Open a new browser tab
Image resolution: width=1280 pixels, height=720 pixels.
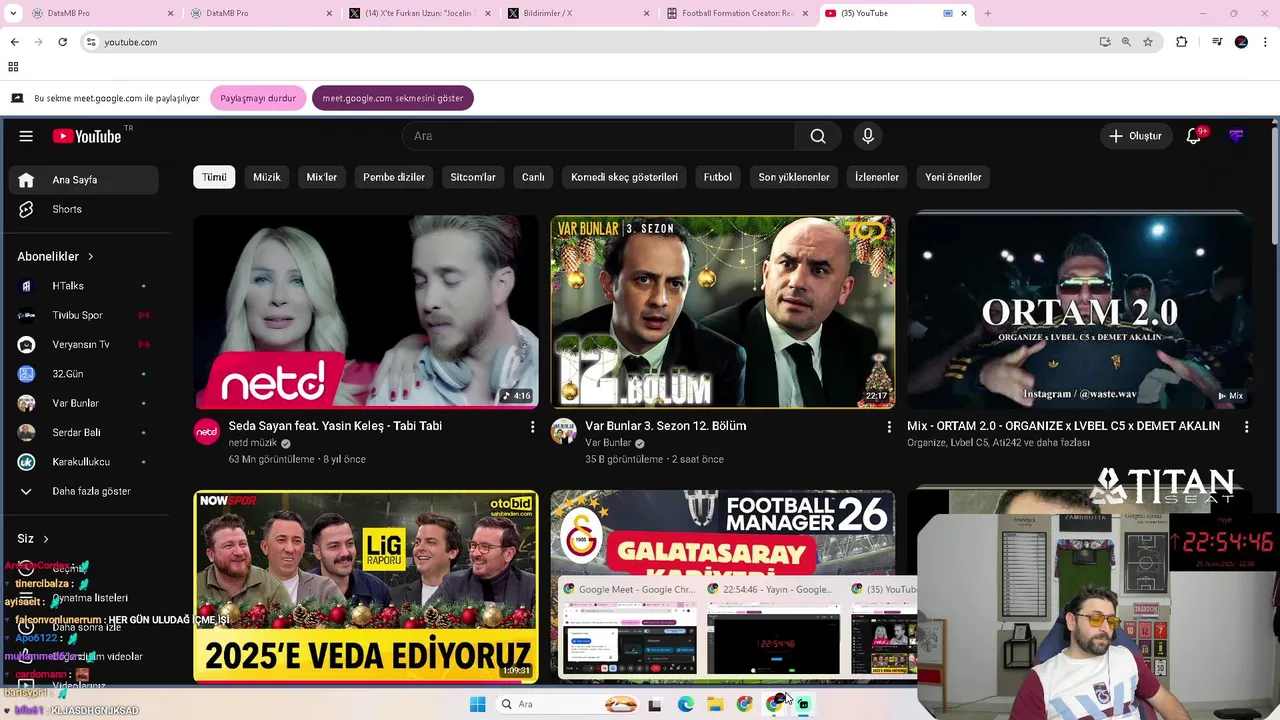(988, 13)
